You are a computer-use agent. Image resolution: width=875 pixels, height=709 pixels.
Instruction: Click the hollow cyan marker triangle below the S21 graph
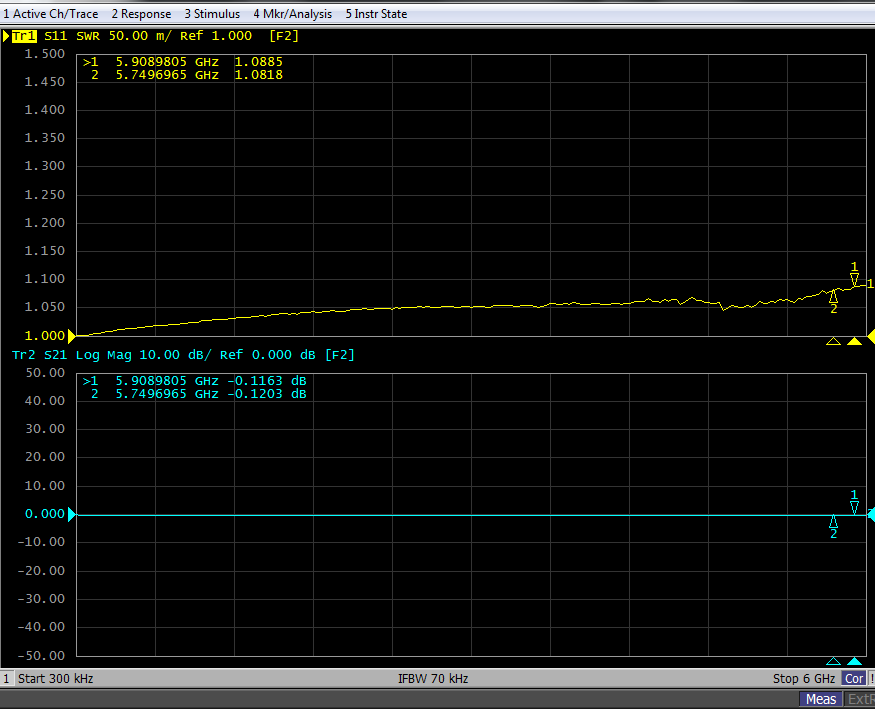coord(833,661)
